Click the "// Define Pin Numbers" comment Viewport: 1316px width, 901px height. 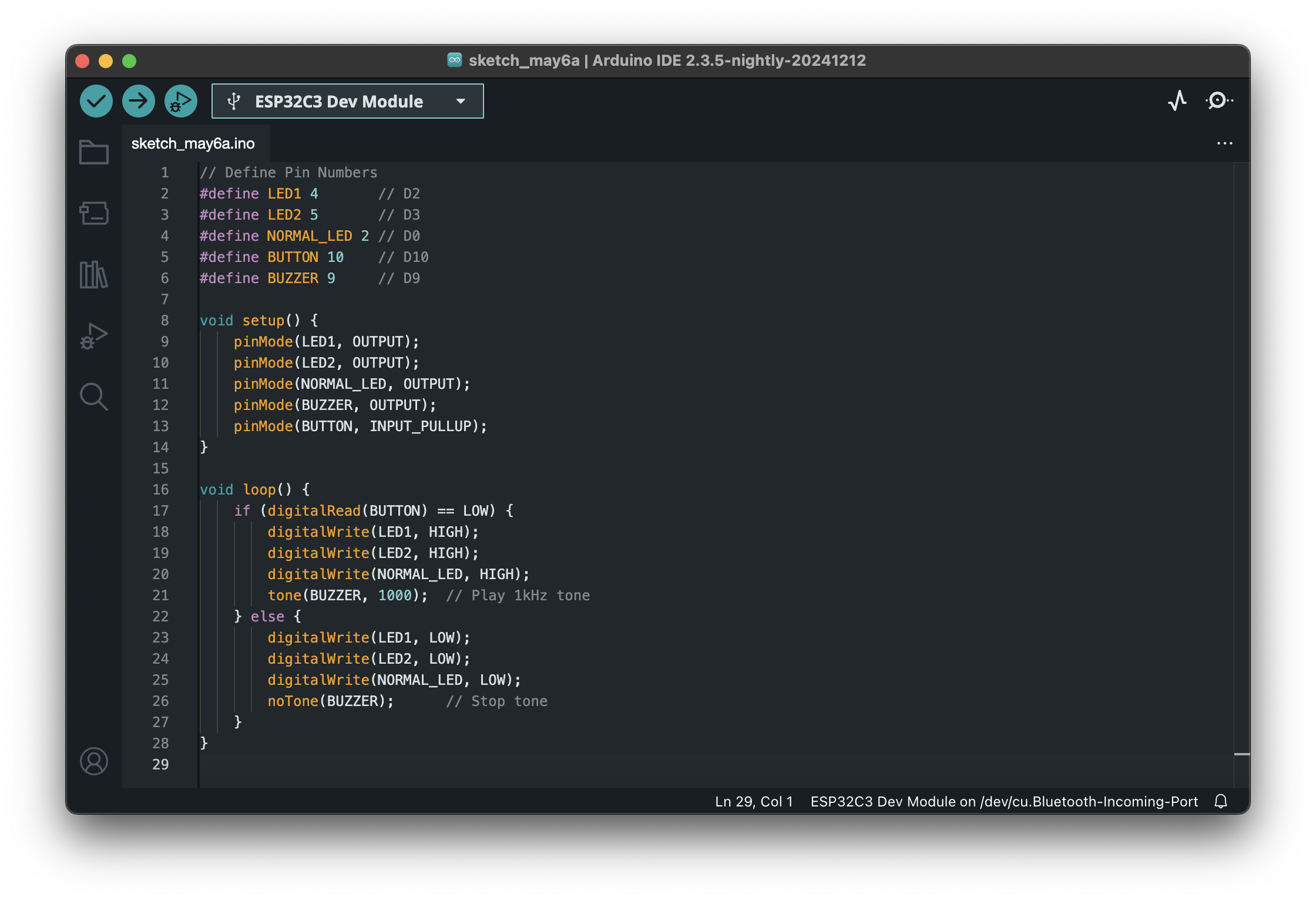click(288, 172)
